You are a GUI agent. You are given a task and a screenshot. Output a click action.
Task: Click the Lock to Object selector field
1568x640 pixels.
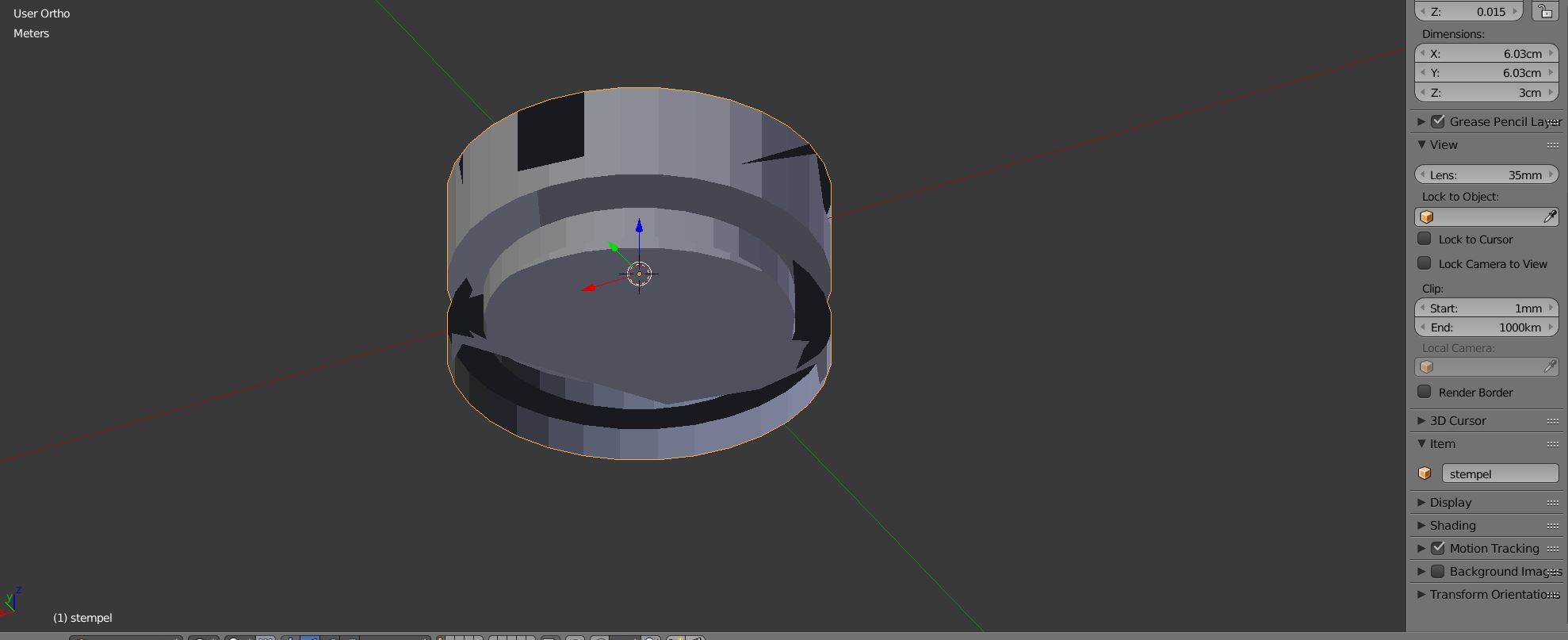(1486, 217)
